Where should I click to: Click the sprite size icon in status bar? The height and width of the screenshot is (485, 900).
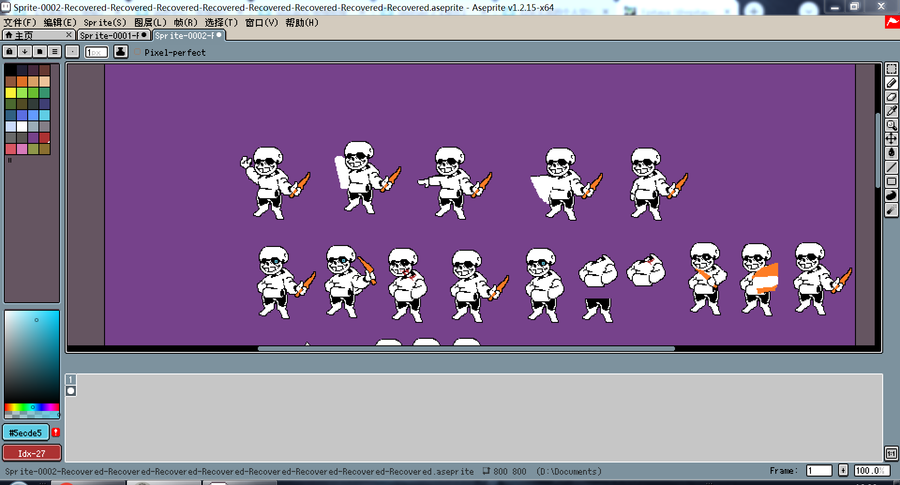click(x=486, y=471)
